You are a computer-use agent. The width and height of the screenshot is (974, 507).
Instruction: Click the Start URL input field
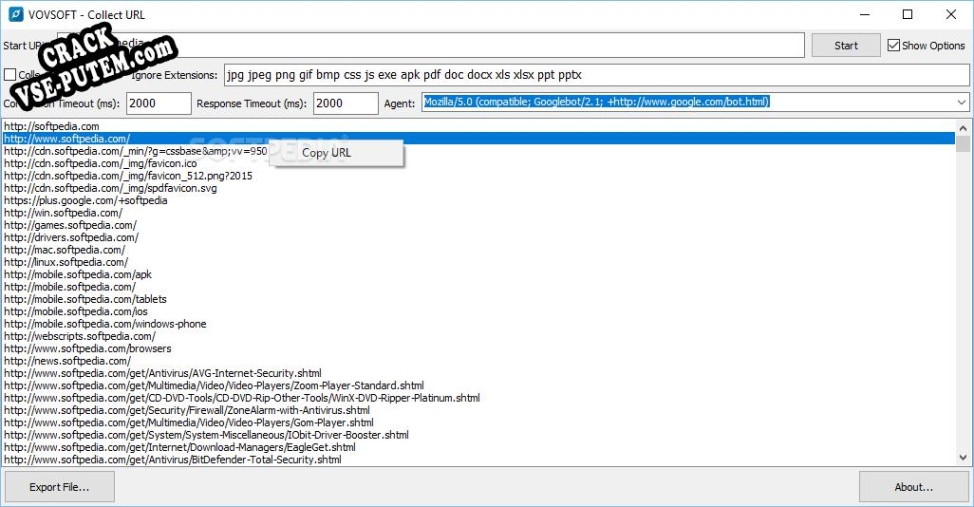(x=430, y=45)
